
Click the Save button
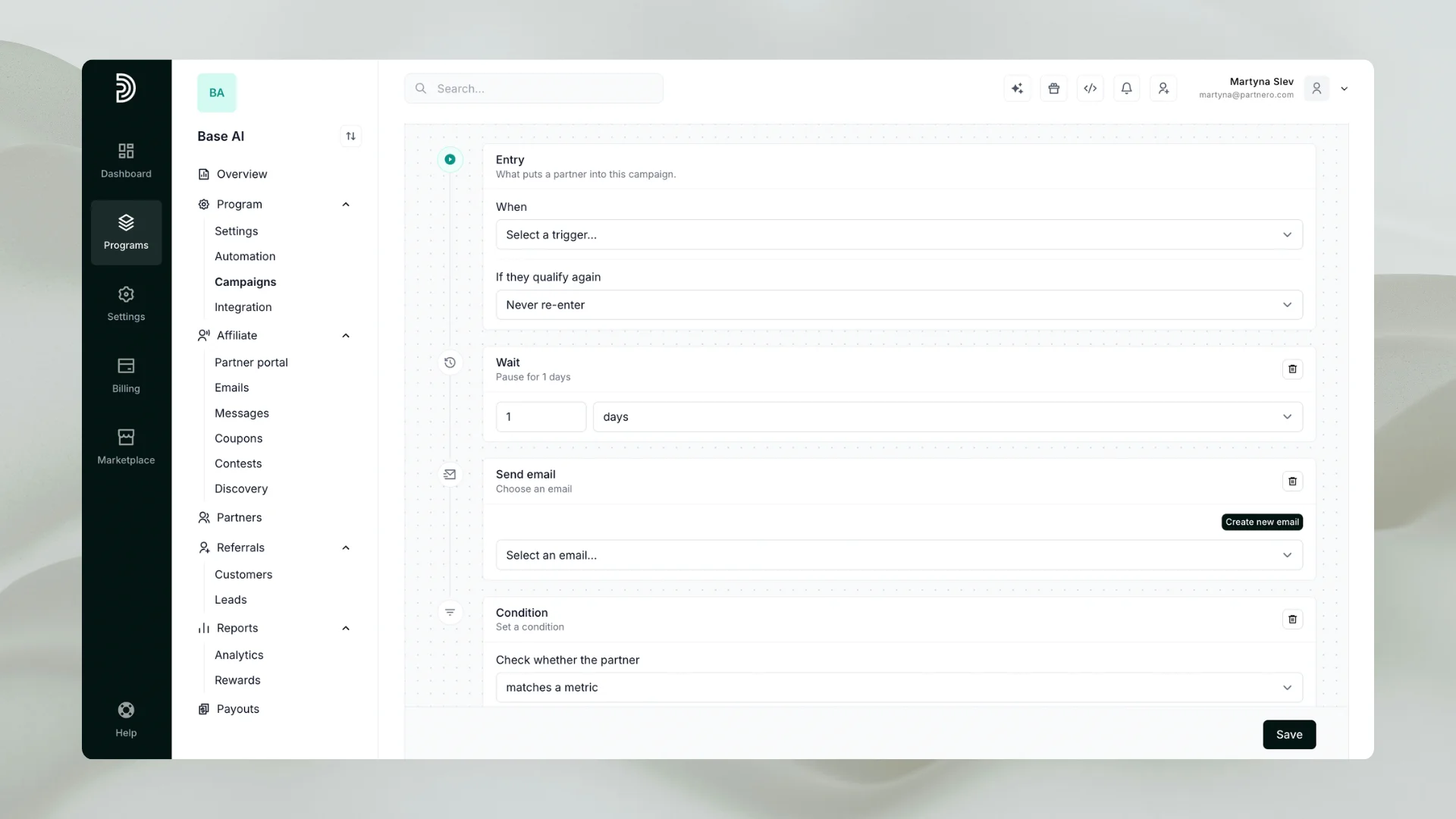click(x=1289, y=735)
